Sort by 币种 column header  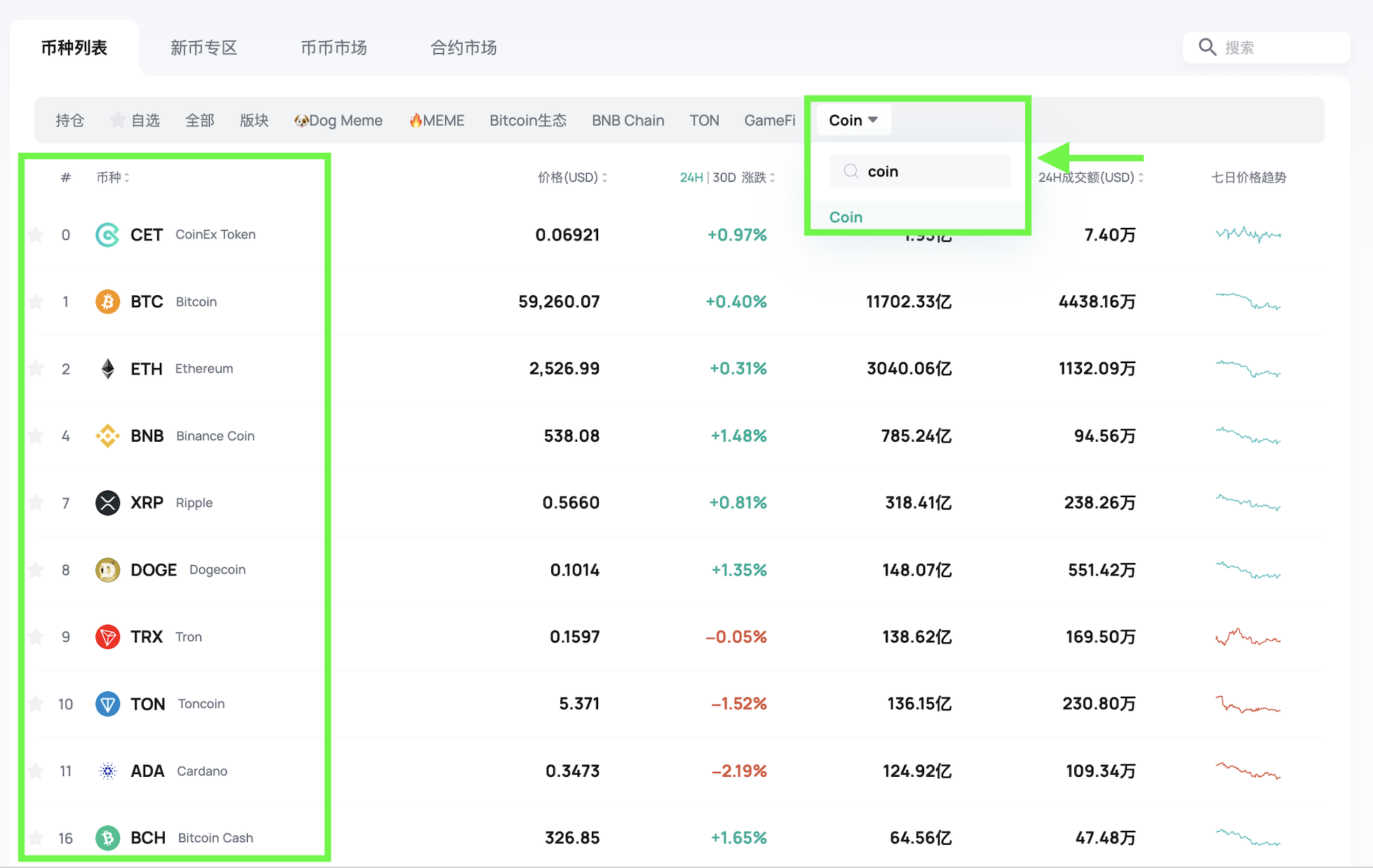click(x=113, y=177)
